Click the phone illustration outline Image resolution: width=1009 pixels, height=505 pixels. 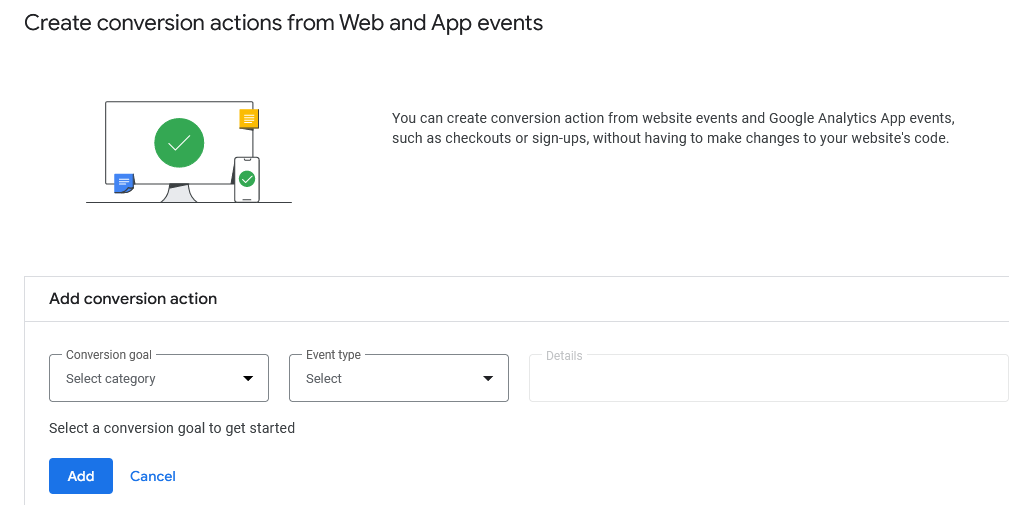tap(246, 193)
